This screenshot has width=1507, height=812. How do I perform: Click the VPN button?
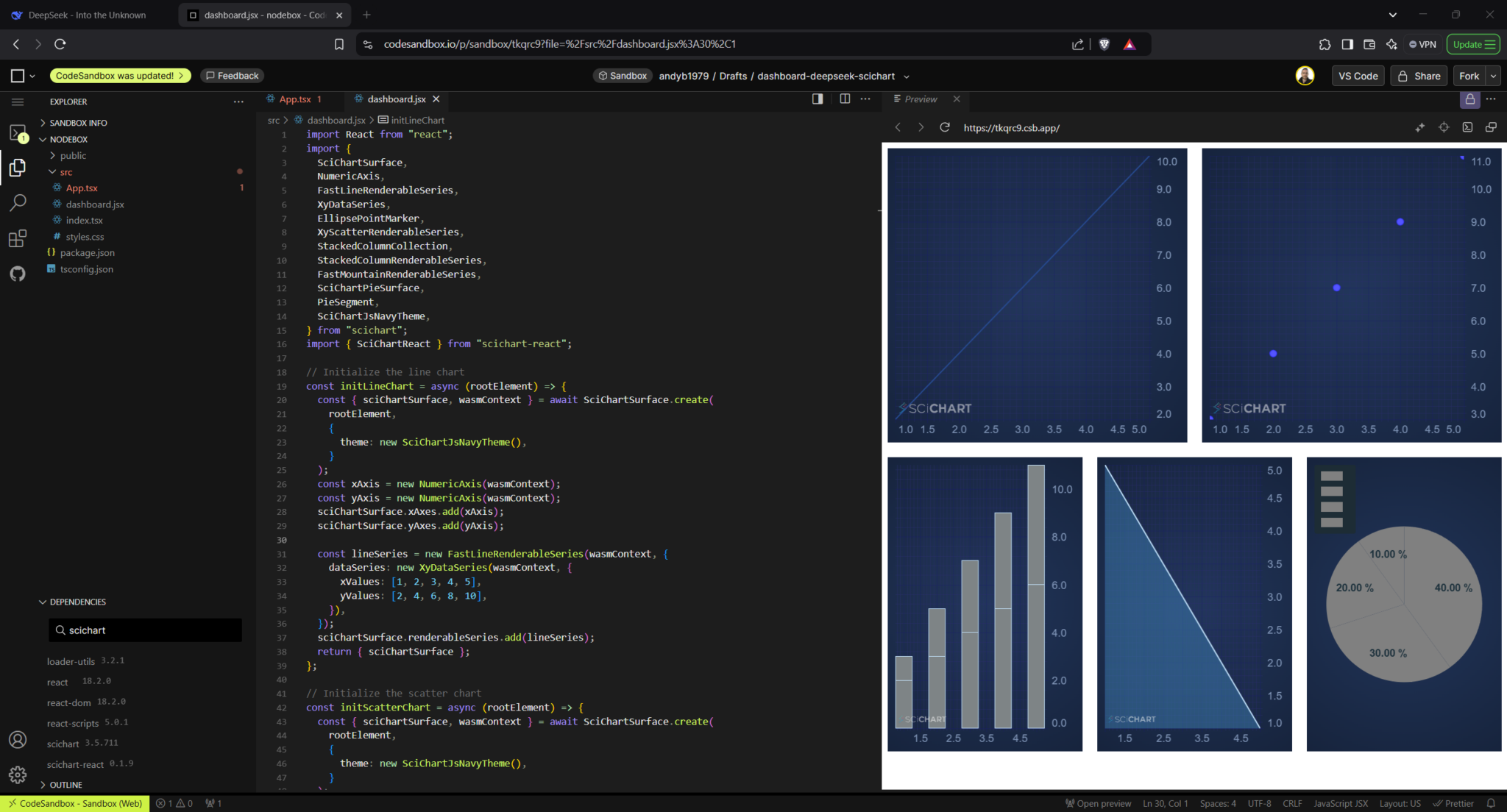click(1422, 44)
